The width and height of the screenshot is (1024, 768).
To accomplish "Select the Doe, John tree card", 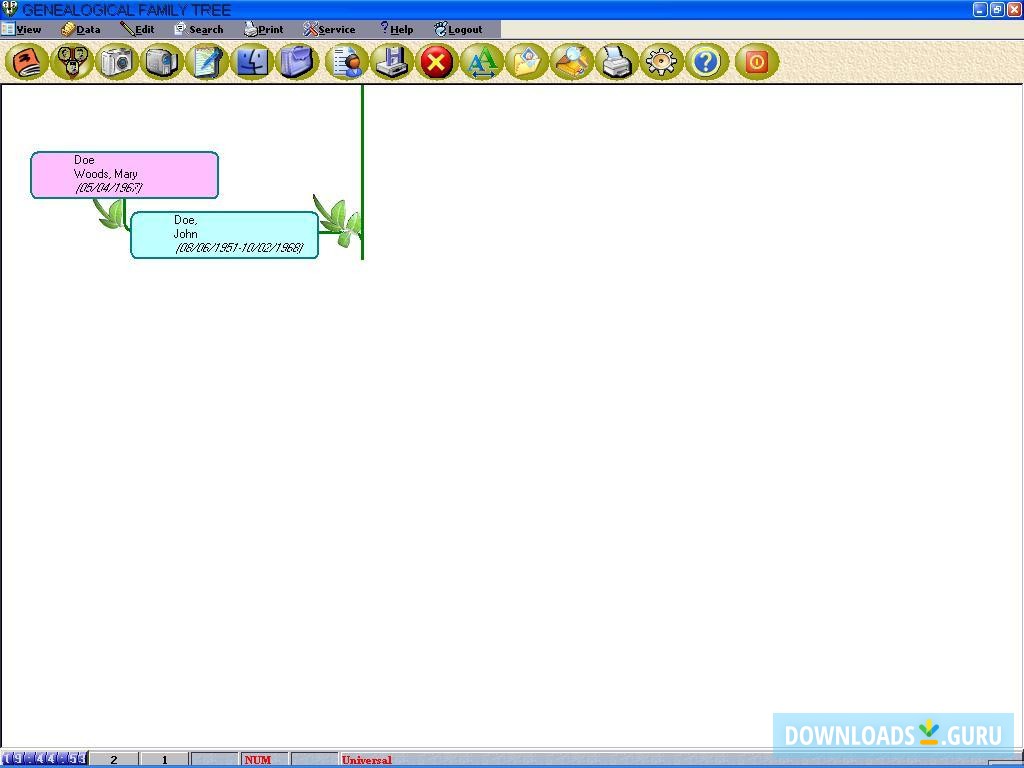I will 223,234.
